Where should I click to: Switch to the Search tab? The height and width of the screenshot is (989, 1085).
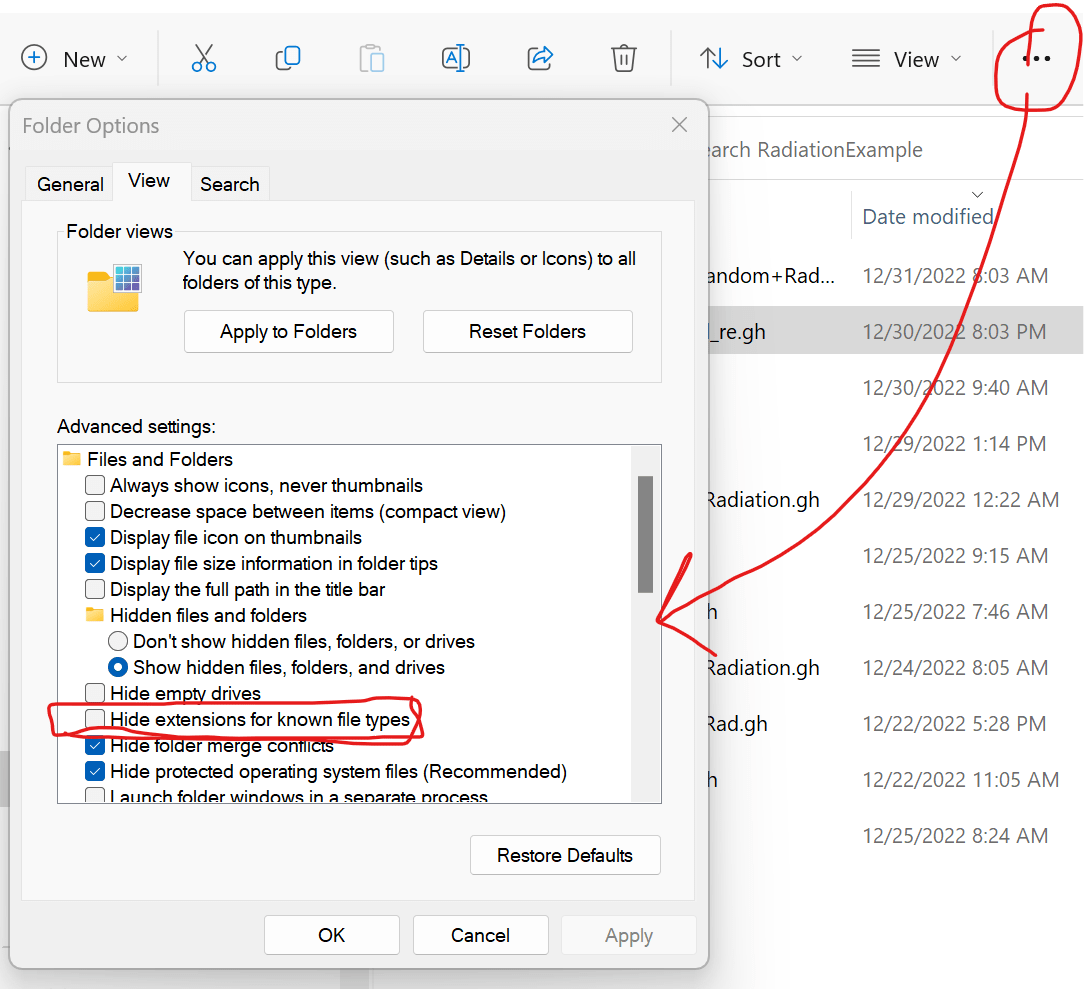(230, 184)
